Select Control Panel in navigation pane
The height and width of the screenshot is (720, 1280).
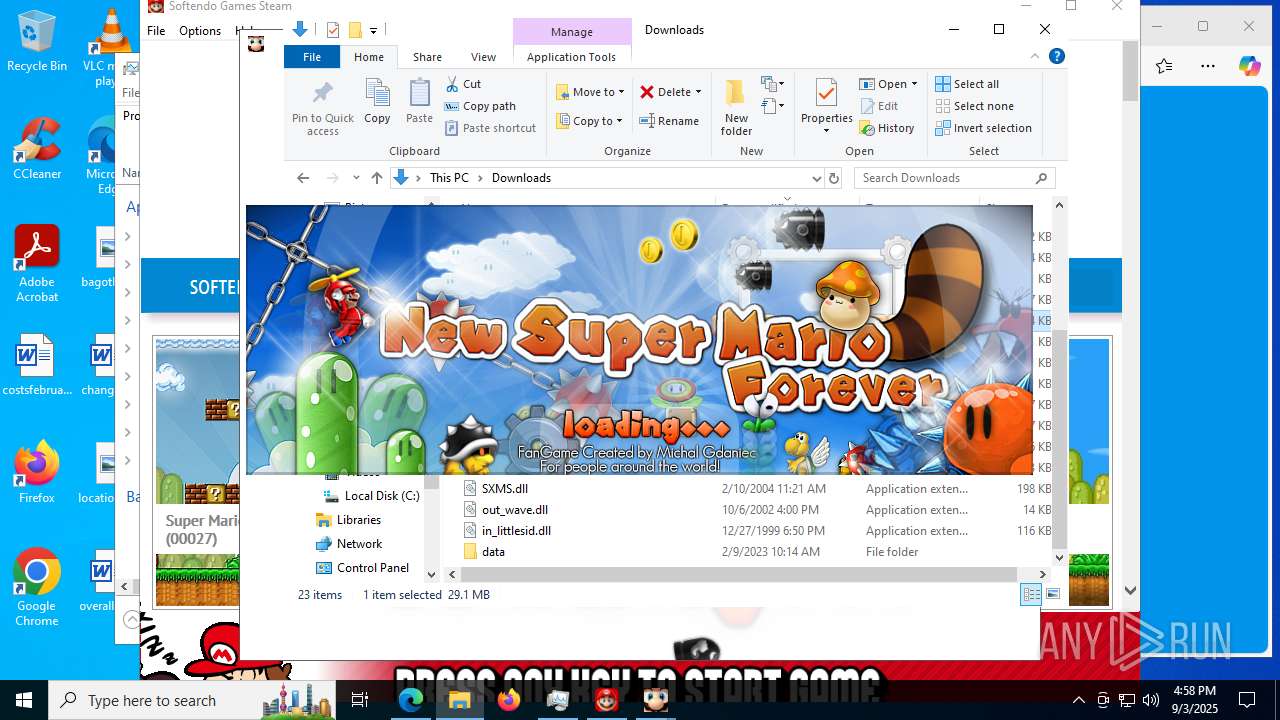372,568
